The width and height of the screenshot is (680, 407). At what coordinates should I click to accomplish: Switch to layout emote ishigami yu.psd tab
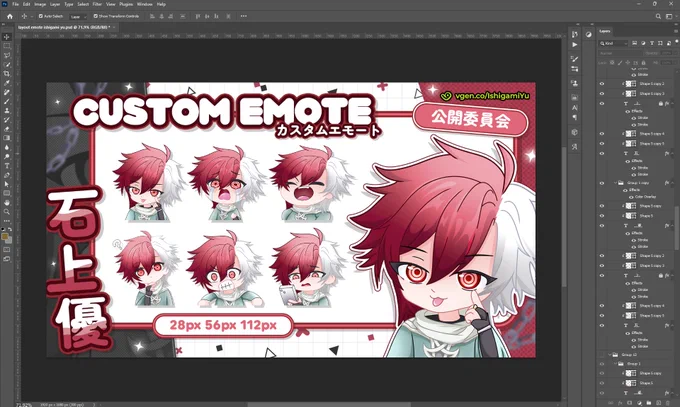64,27
